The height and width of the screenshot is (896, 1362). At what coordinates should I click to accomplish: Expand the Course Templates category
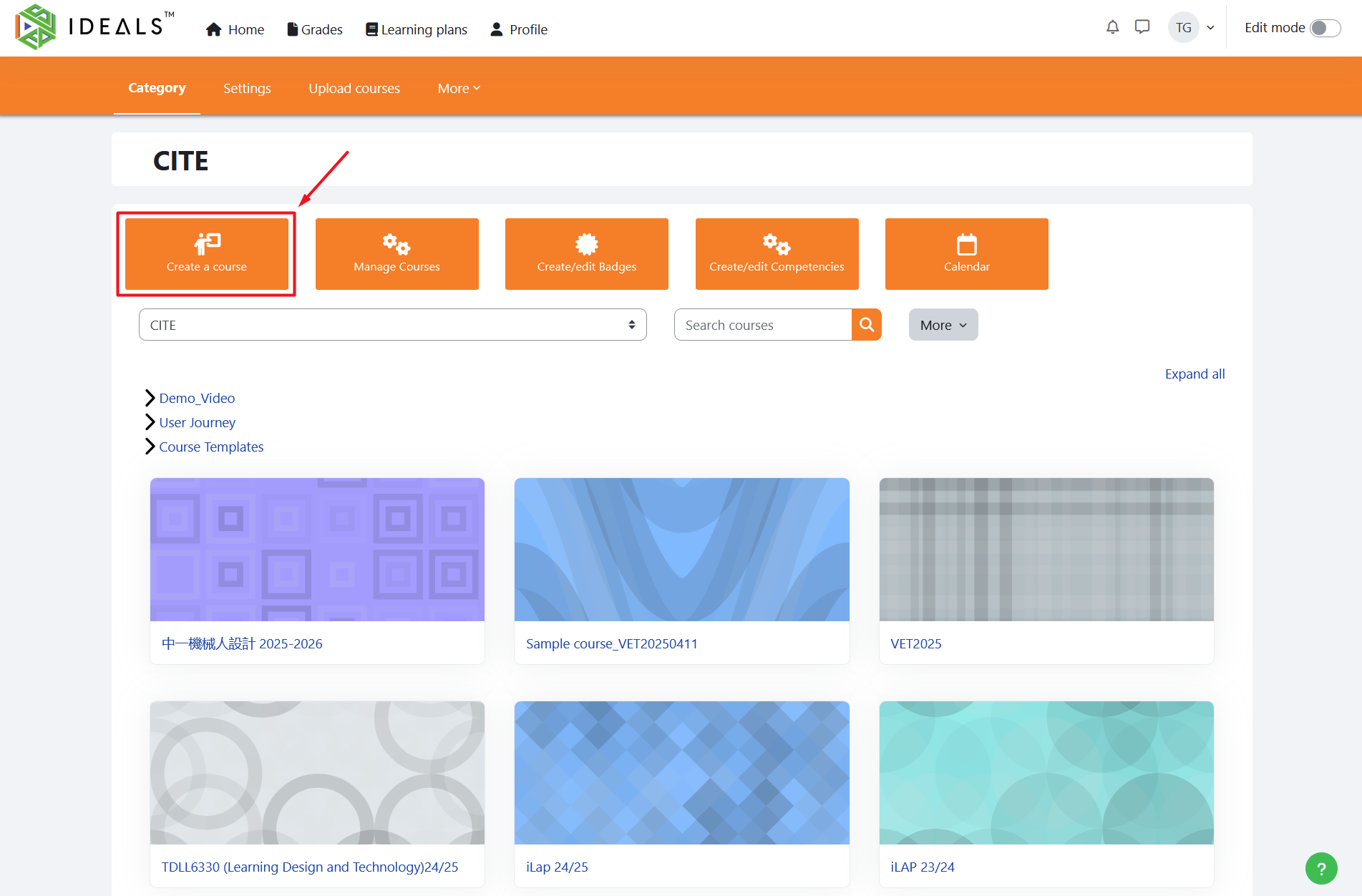(150, 447)
